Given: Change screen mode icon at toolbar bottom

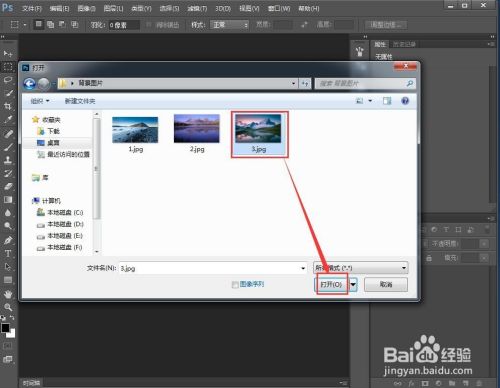Looking at the screenshot, I should (8, 359).
